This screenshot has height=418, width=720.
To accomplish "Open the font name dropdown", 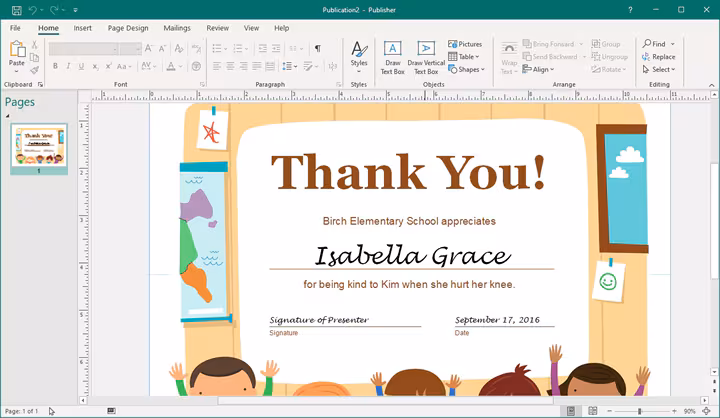I will [115, 49].
